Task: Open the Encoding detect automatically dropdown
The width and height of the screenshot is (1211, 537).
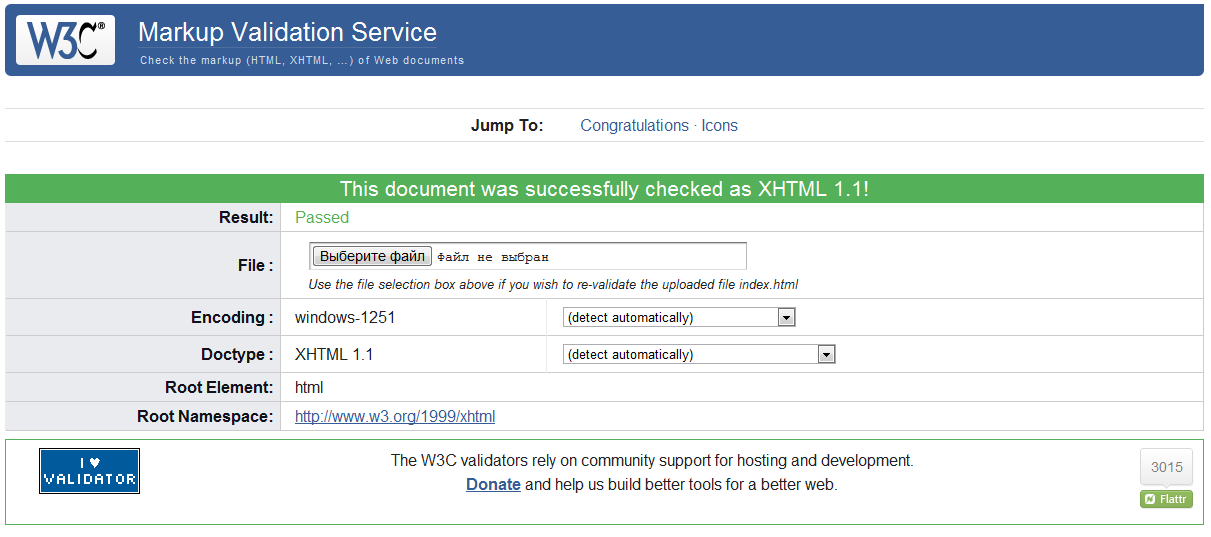Action: (x=679, y=318)
